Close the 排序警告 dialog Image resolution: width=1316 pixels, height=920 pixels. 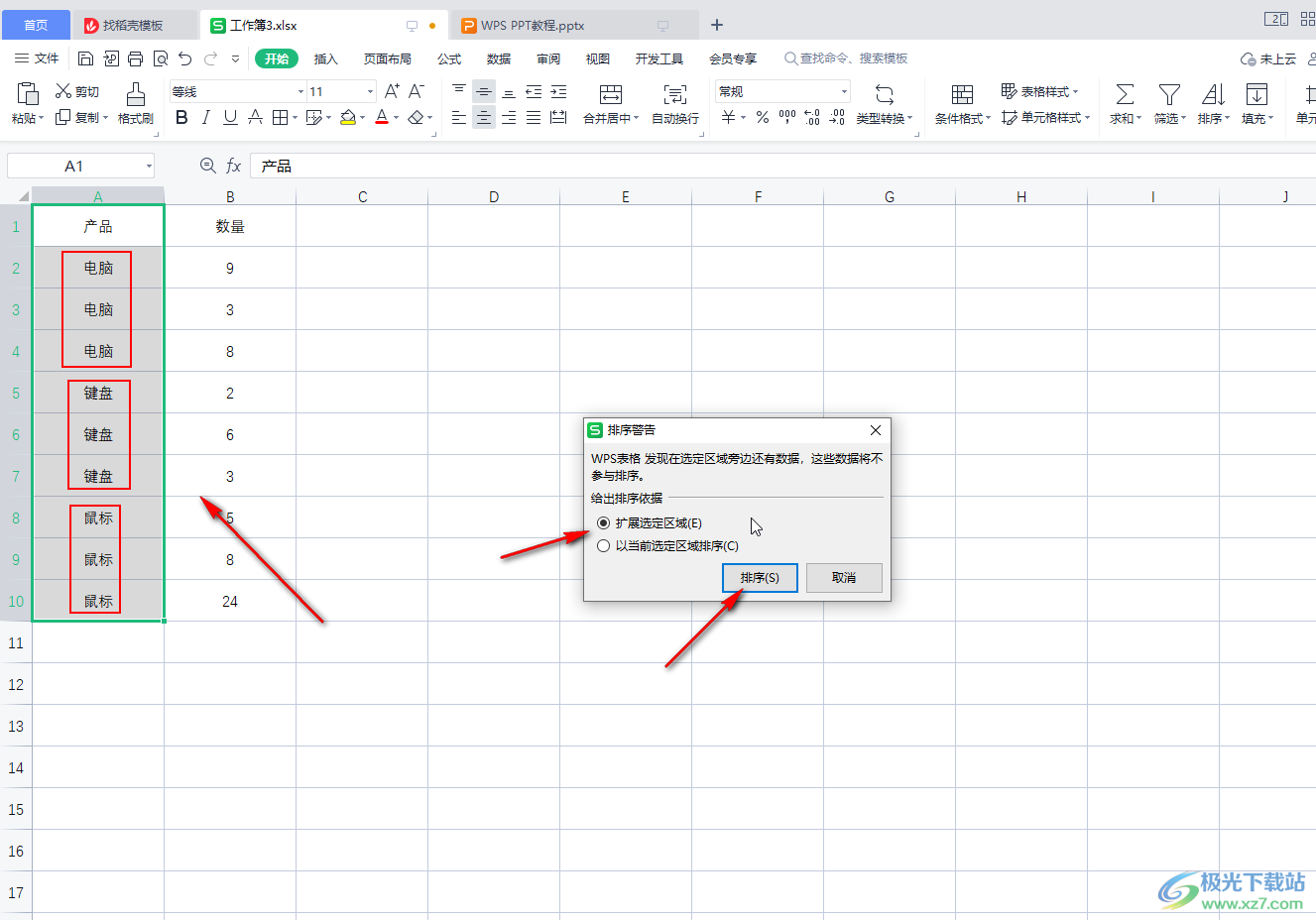point(876,430)
